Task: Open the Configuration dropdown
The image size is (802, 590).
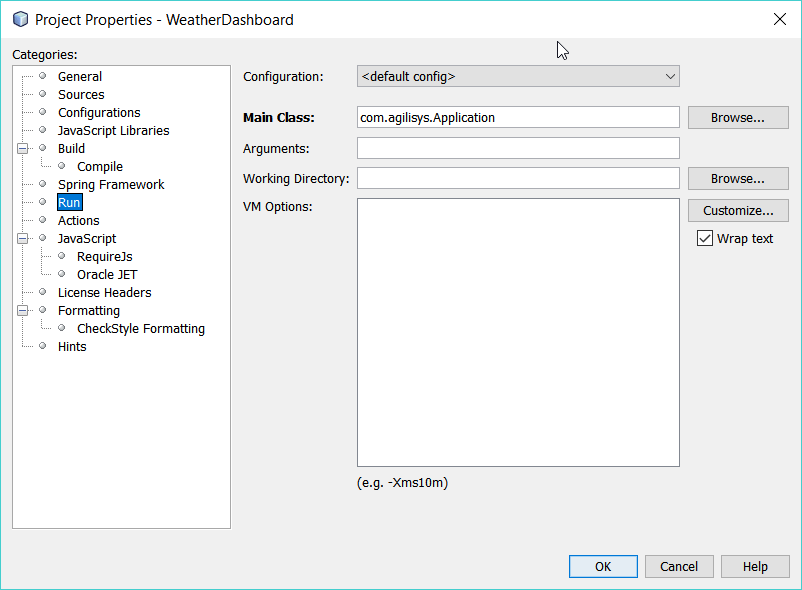Action: [x=518, y=76]
